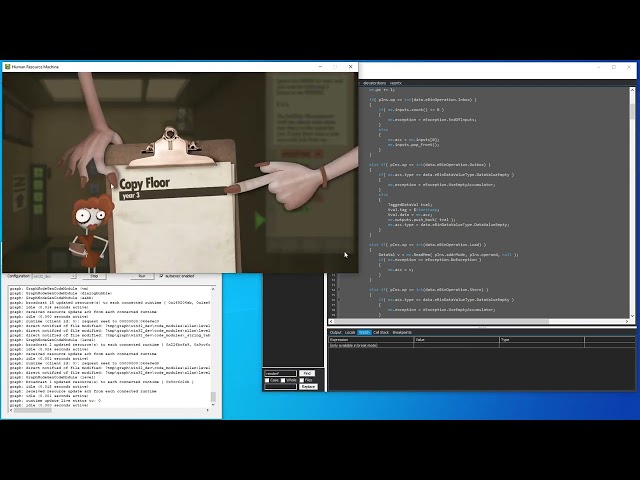Click the code editor vertical scrollbar thumb
The width and height of the screenshot is (640, 480).
point(632,111)
